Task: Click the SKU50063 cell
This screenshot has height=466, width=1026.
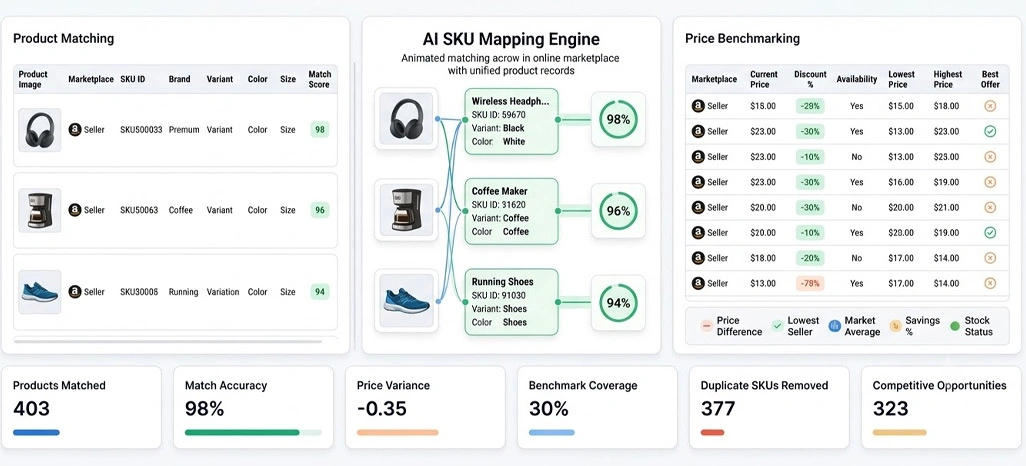Action: (139, 210)
